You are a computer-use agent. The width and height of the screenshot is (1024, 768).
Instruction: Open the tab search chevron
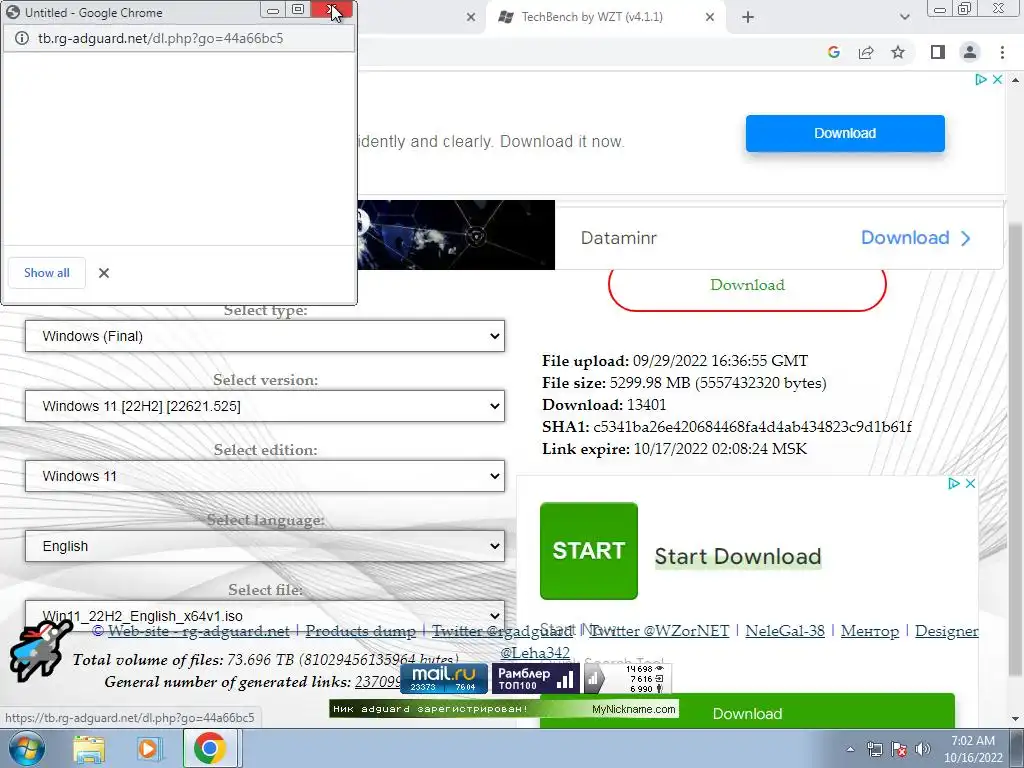click(x=904, y=18)
